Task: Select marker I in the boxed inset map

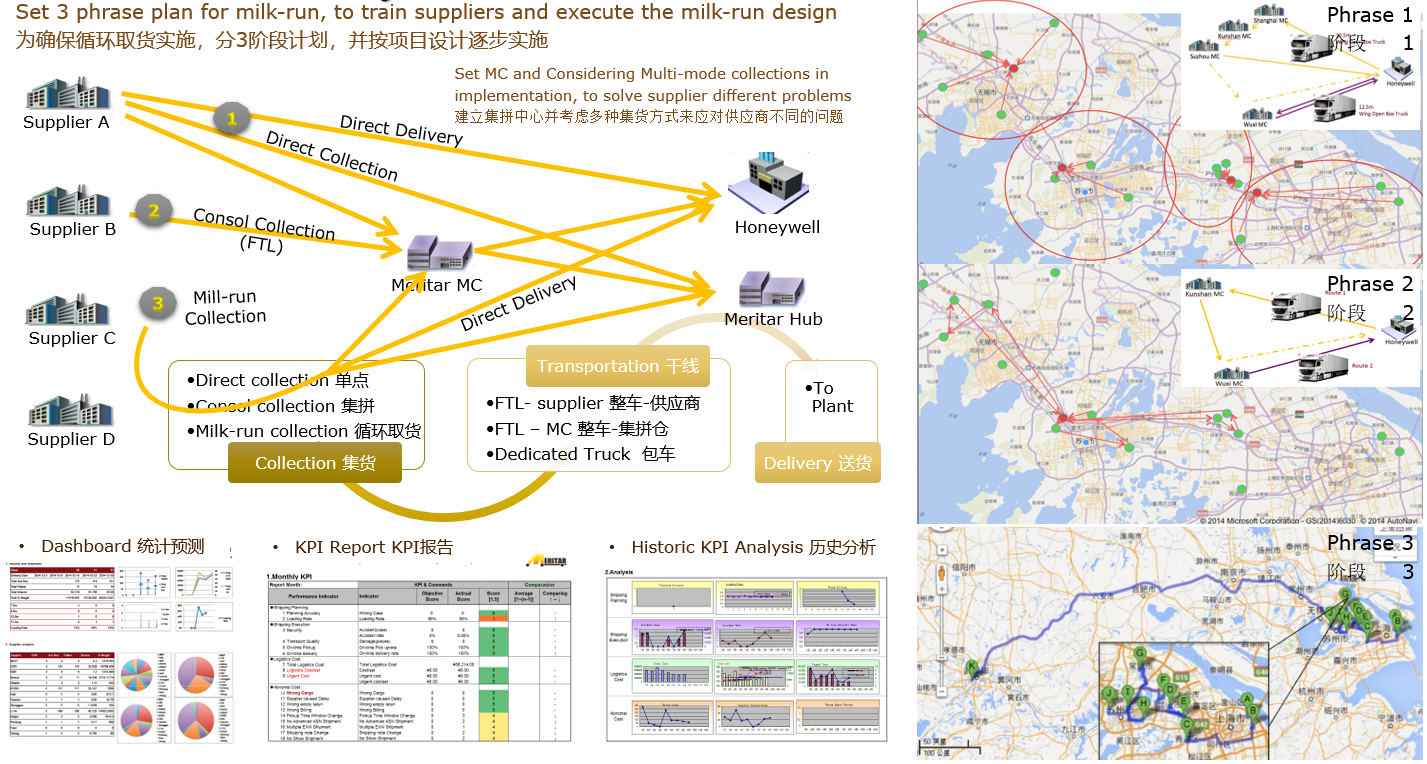Action: click(x=1127, y=694)
